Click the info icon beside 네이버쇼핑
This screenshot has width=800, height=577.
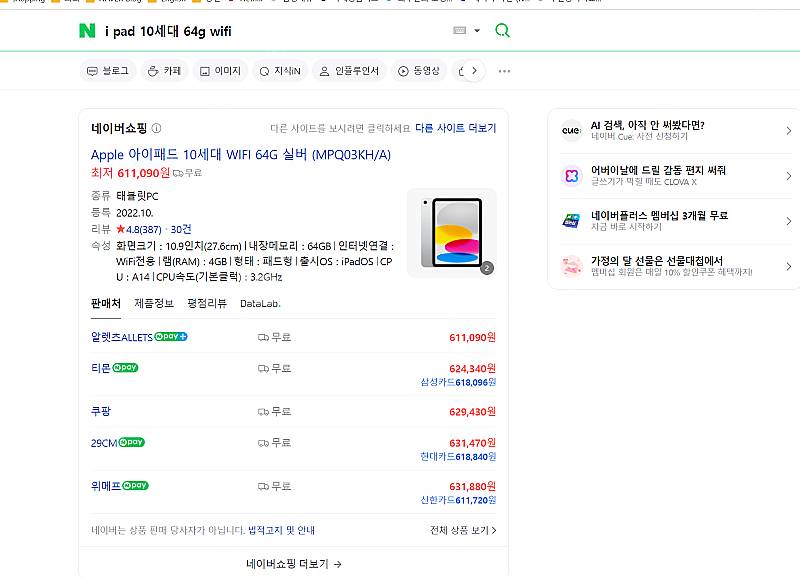tap(157, 128)
